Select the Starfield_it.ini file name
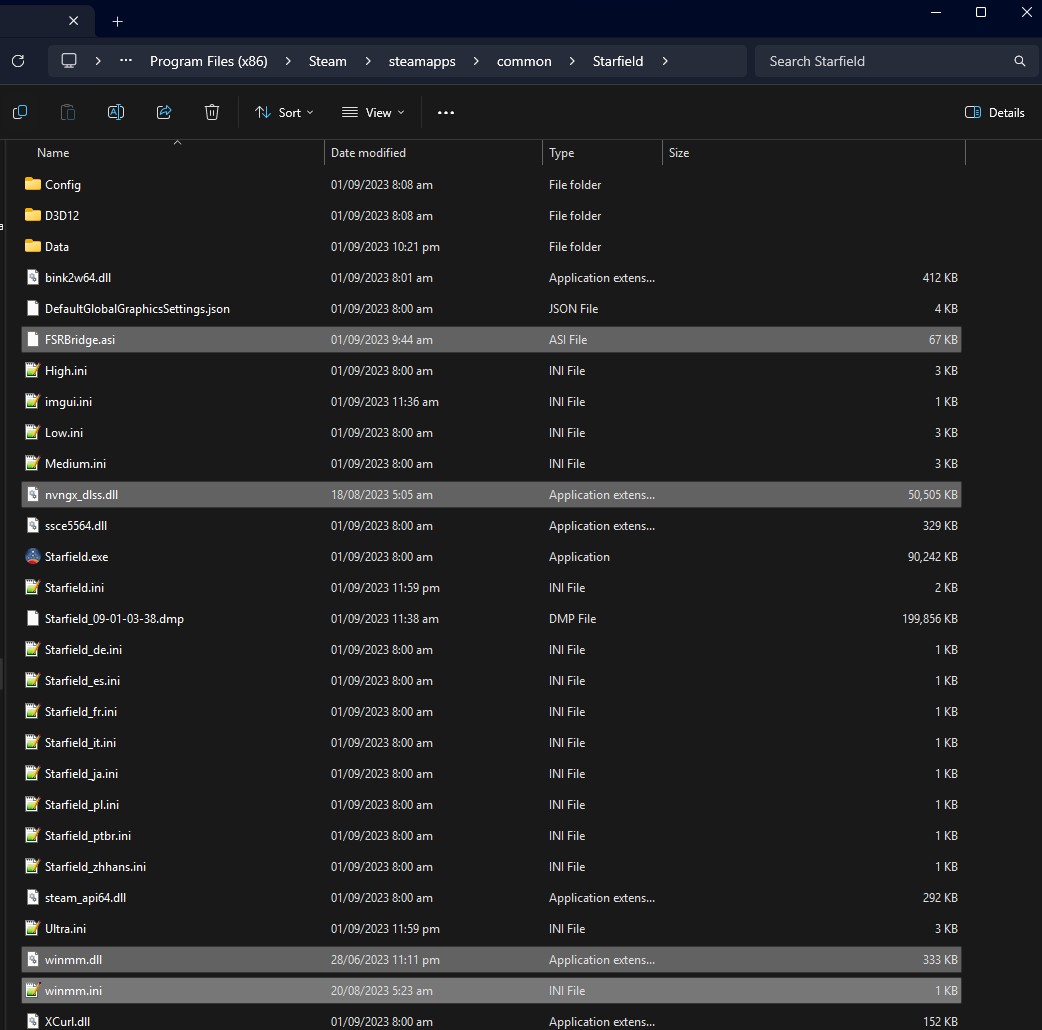1042x1030 pixels. coord(80,743)
